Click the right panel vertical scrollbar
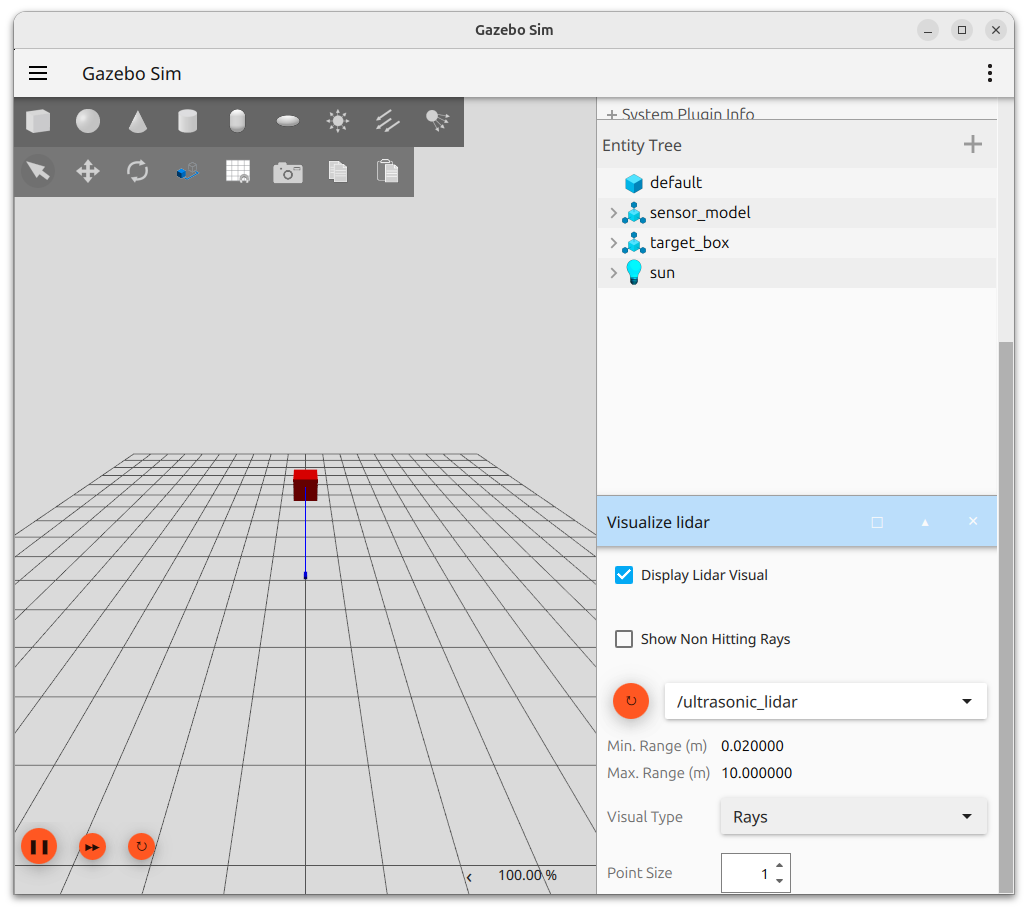This screenshot has width=1028, height=911. pos(1006,616)
